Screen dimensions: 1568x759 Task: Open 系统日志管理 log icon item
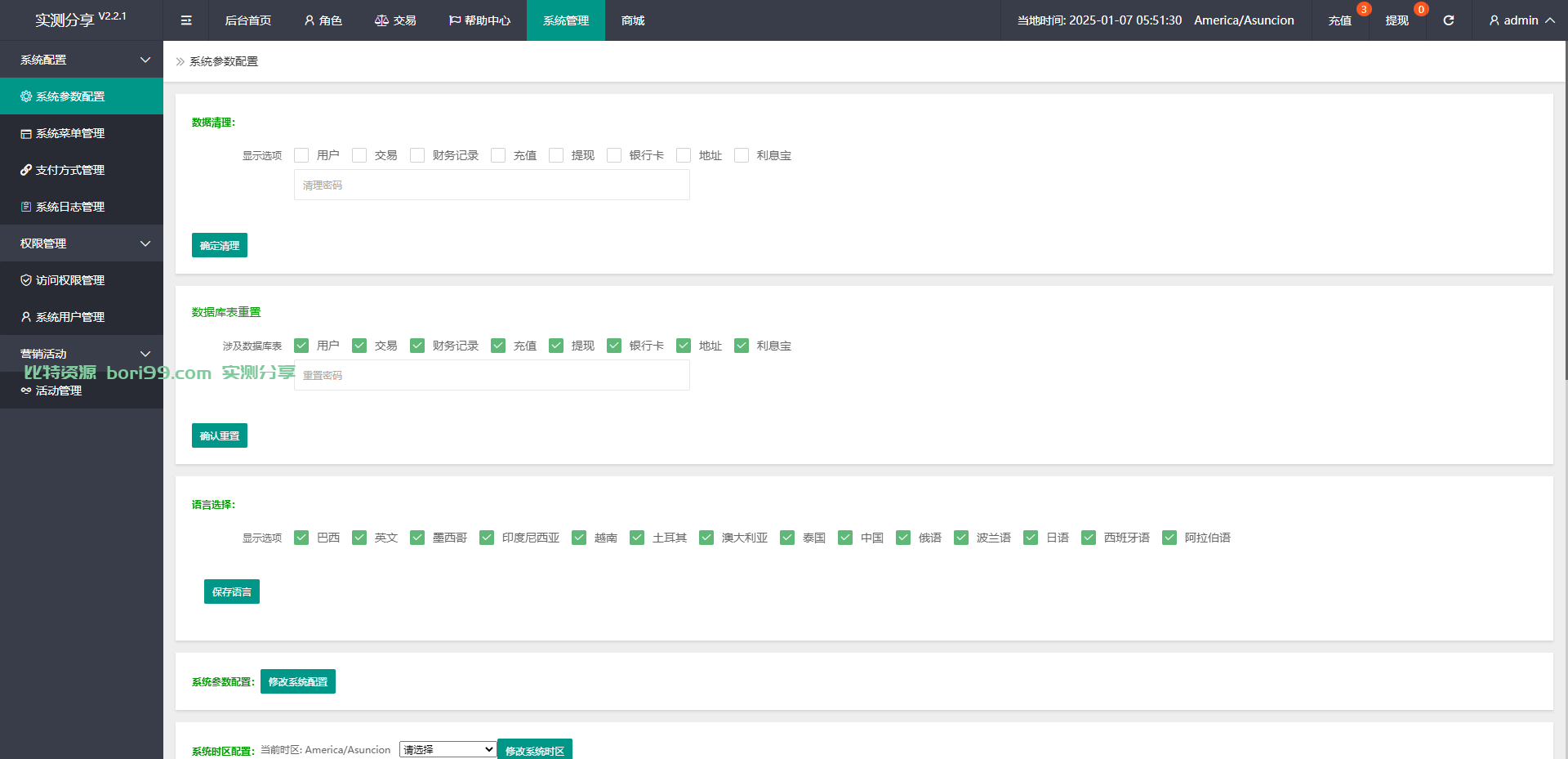82,207
